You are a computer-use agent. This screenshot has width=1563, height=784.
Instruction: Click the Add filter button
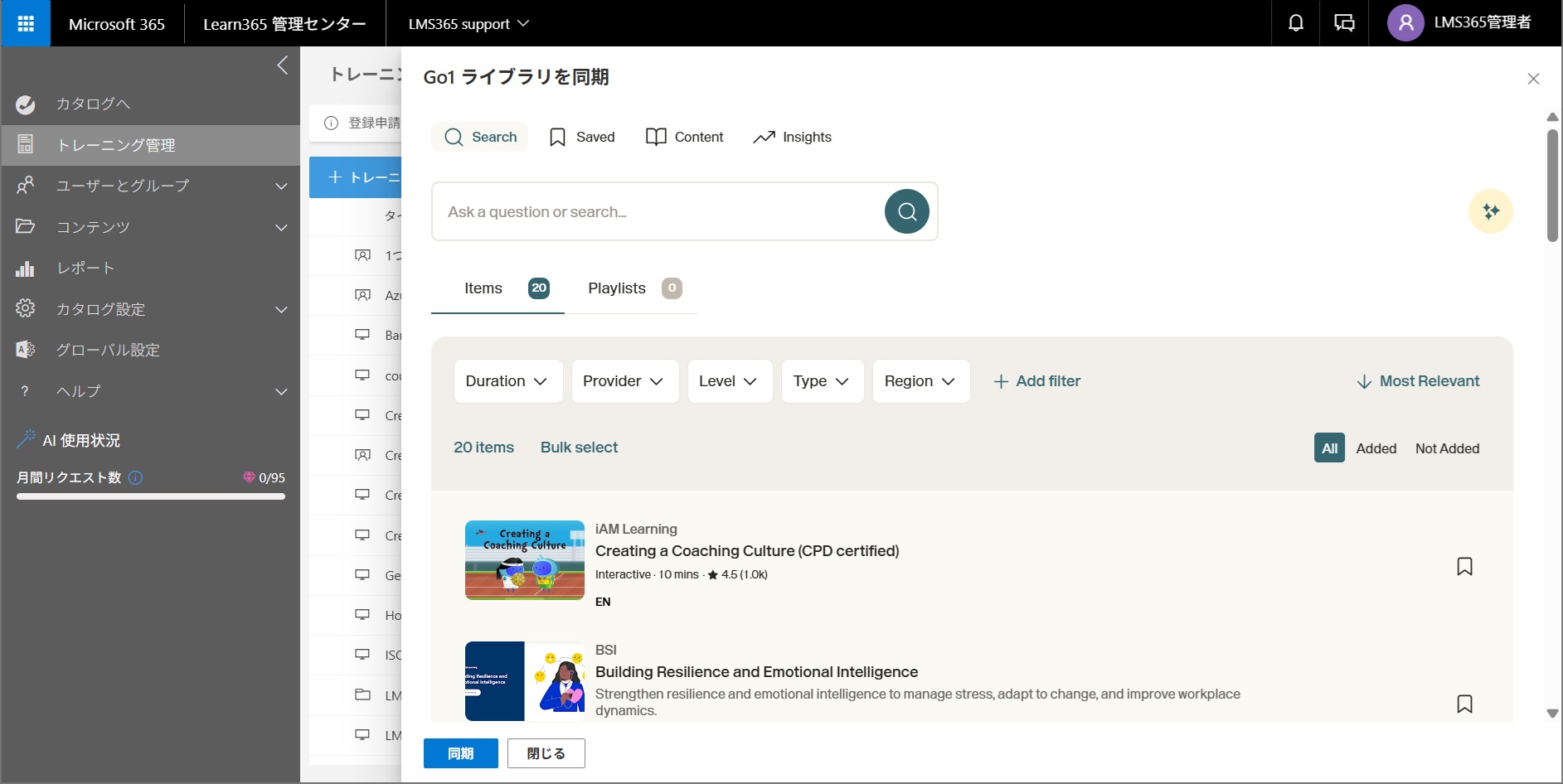(x=1037, y=381)
